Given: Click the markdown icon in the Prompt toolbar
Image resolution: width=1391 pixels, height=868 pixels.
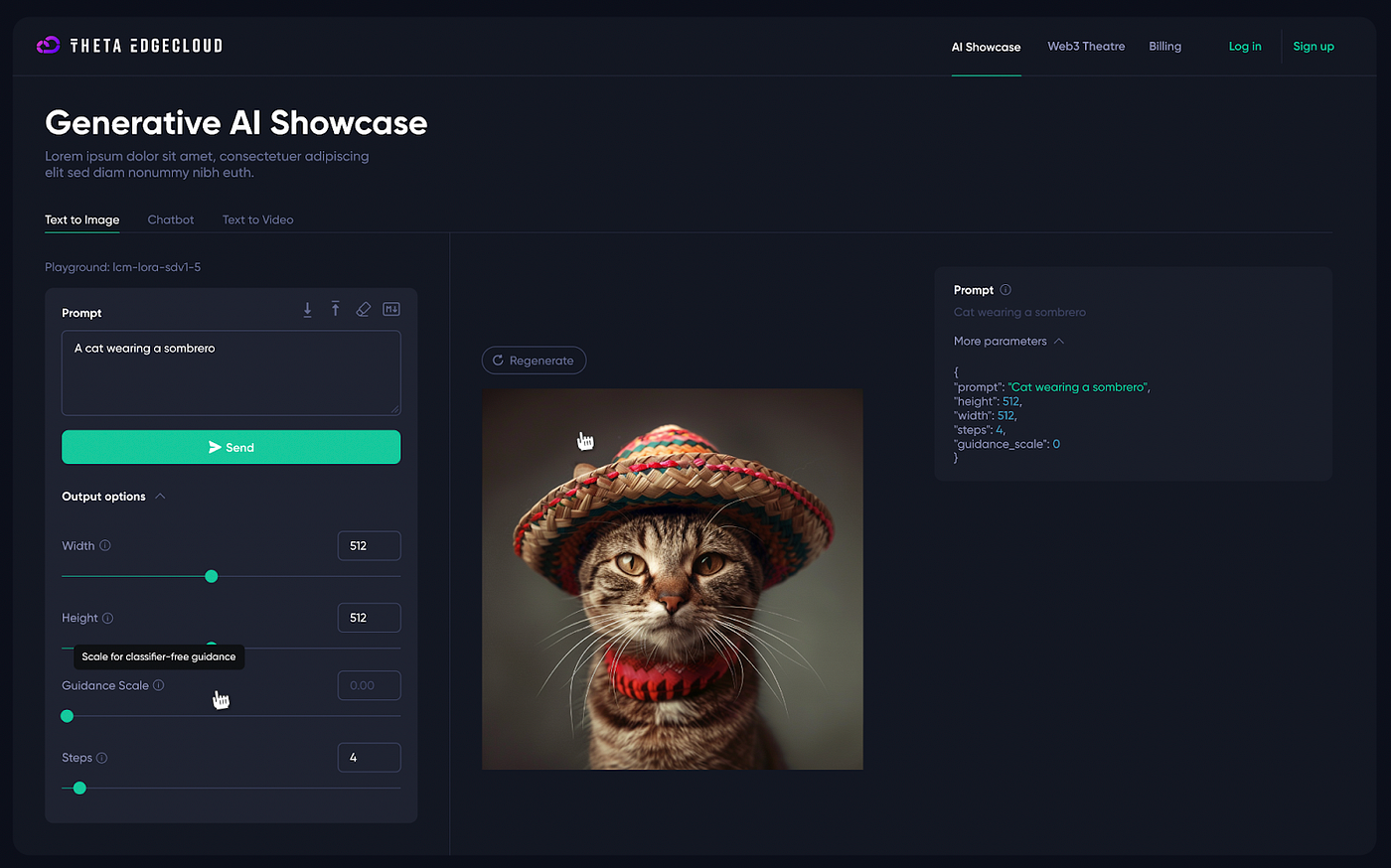Looking at the screenshot, I should (391, 310).
